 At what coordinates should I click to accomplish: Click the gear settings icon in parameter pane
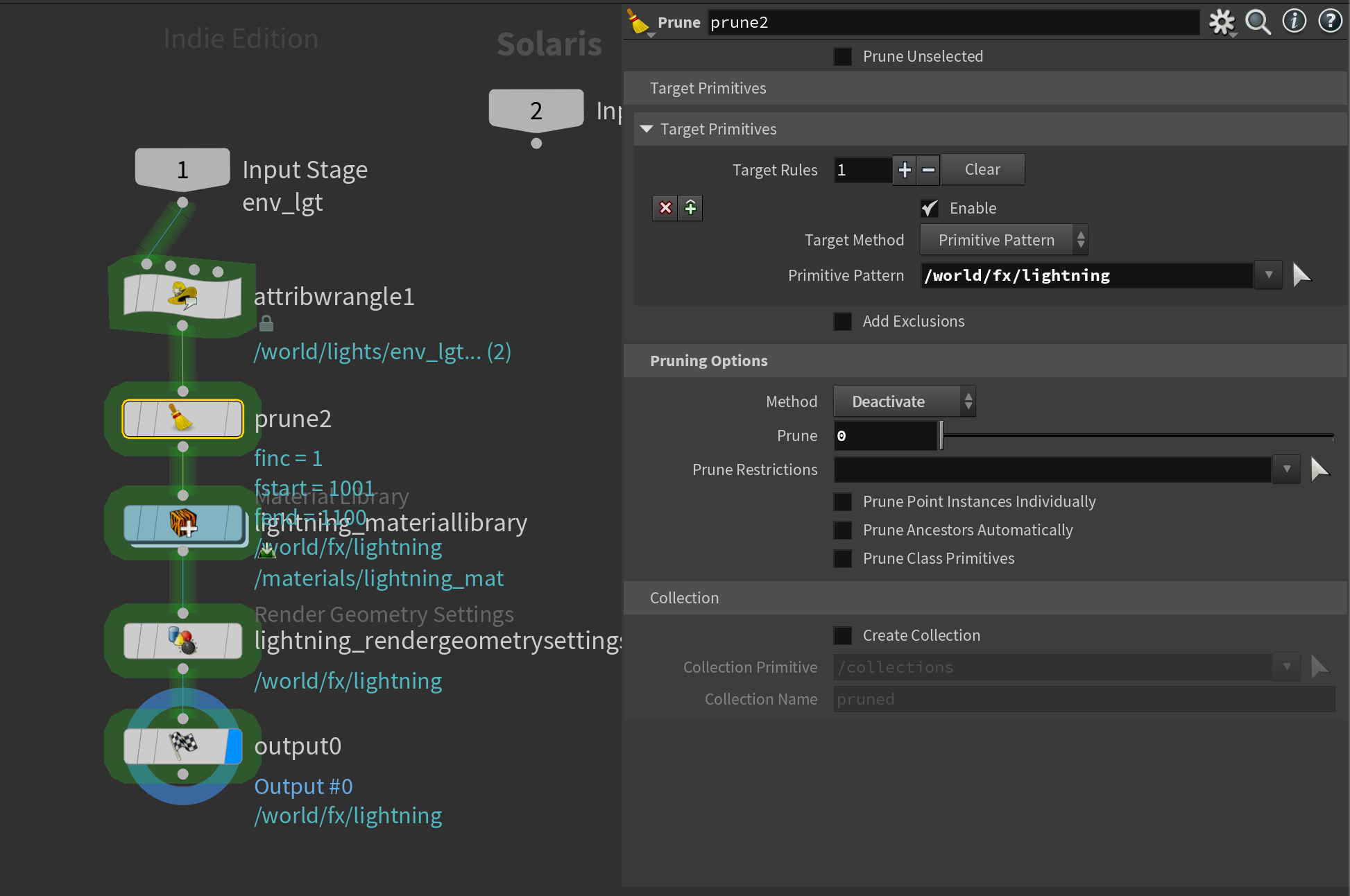point(1221,22)
